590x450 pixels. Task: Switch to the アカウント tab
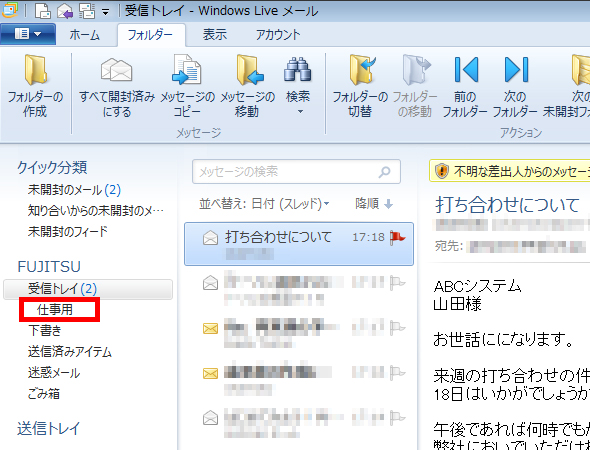pyautogui.click(x=278, y=35)
